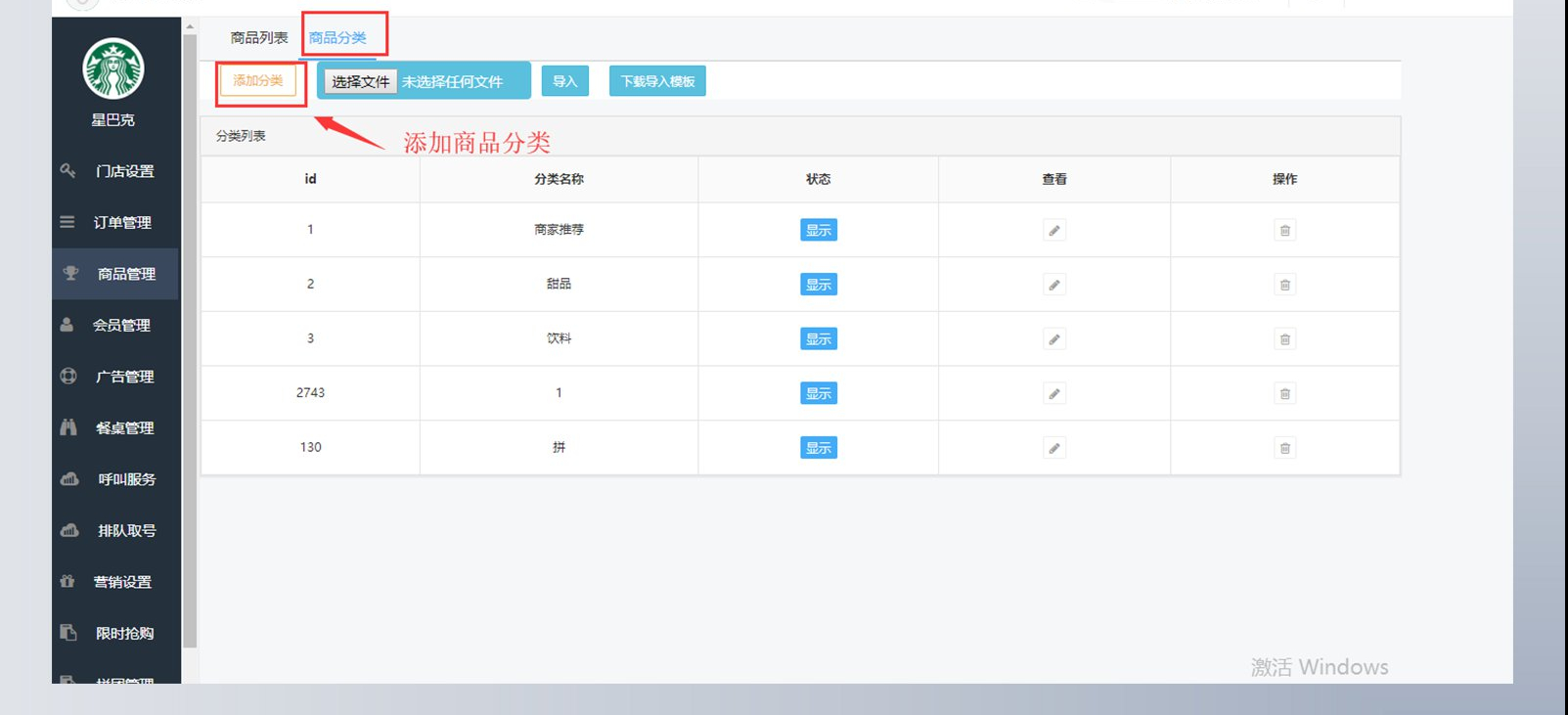Toggle 显示 status for 甜品
This screenshot has height=715, width=1568.
pos(819,285)
